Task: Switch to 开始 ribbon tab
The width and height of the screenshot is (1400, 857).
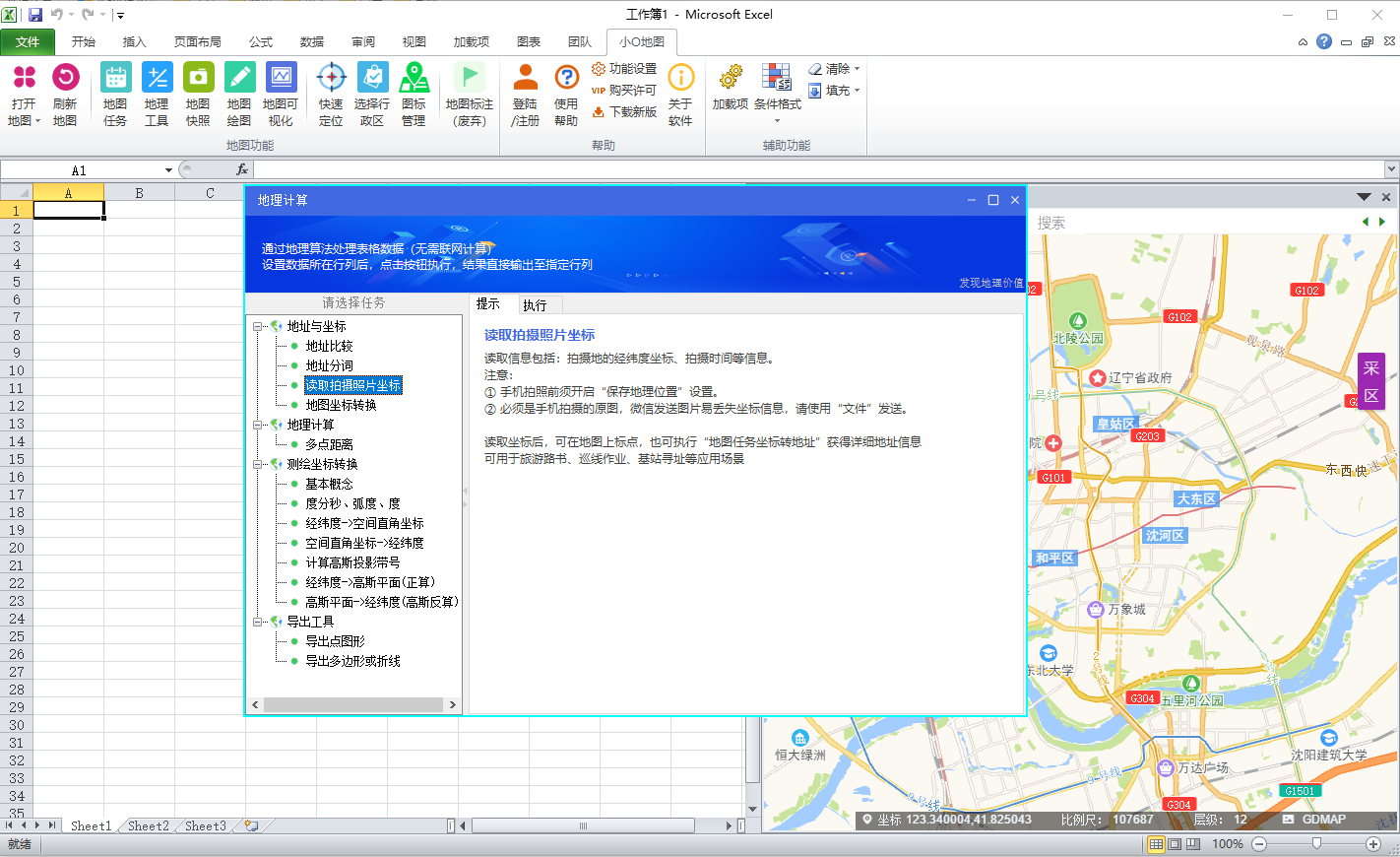Action: point(84,41)
